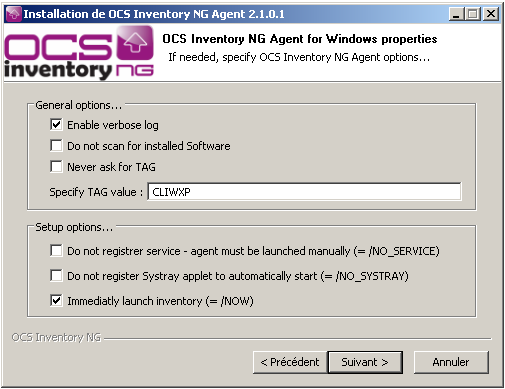The height and width of the screenshot is (389, 505).
Task: Minimize the installation window
Action: click(456, 14)
